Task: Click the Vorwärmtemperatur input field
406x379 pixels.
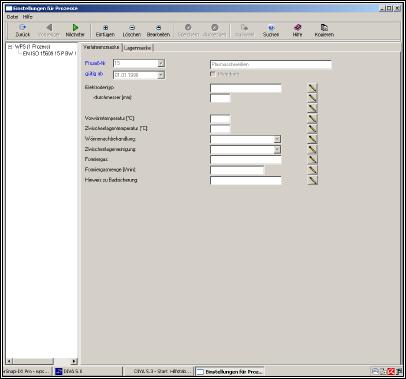Action: pyautogui.click(x=220, y=119)
